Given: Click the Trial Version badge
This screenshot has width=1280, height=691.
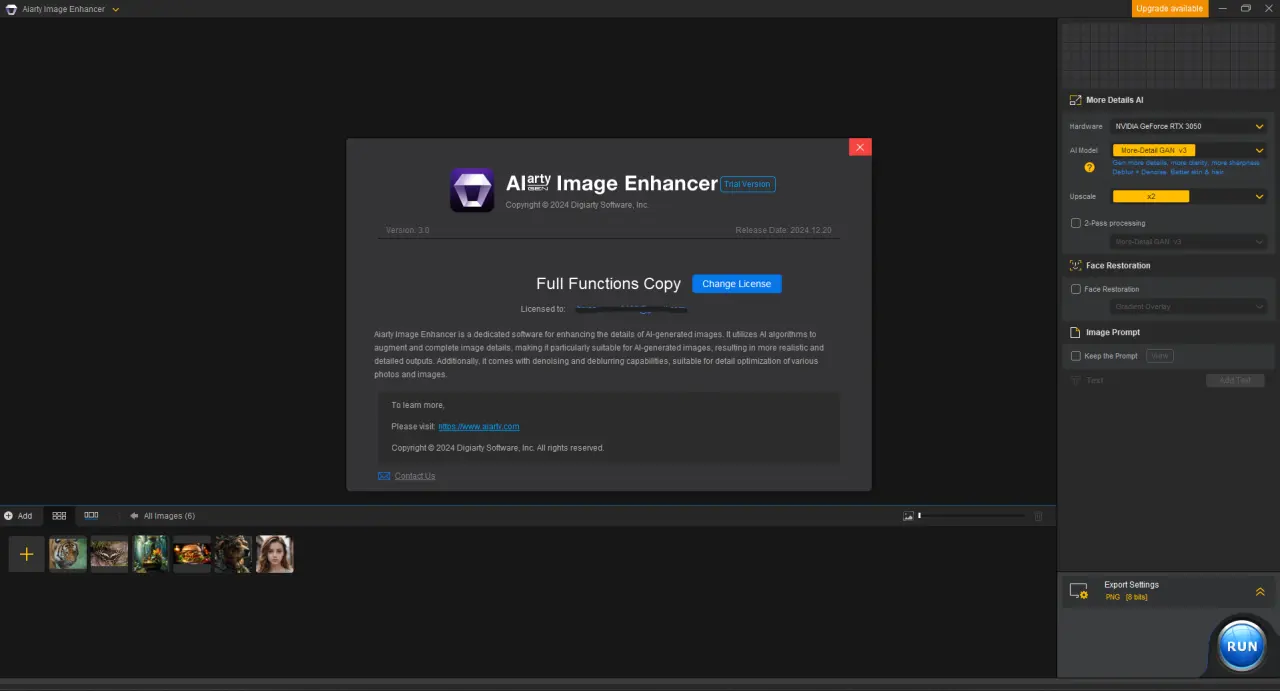Looking at the screenshot, I should [x=748, y=184].
